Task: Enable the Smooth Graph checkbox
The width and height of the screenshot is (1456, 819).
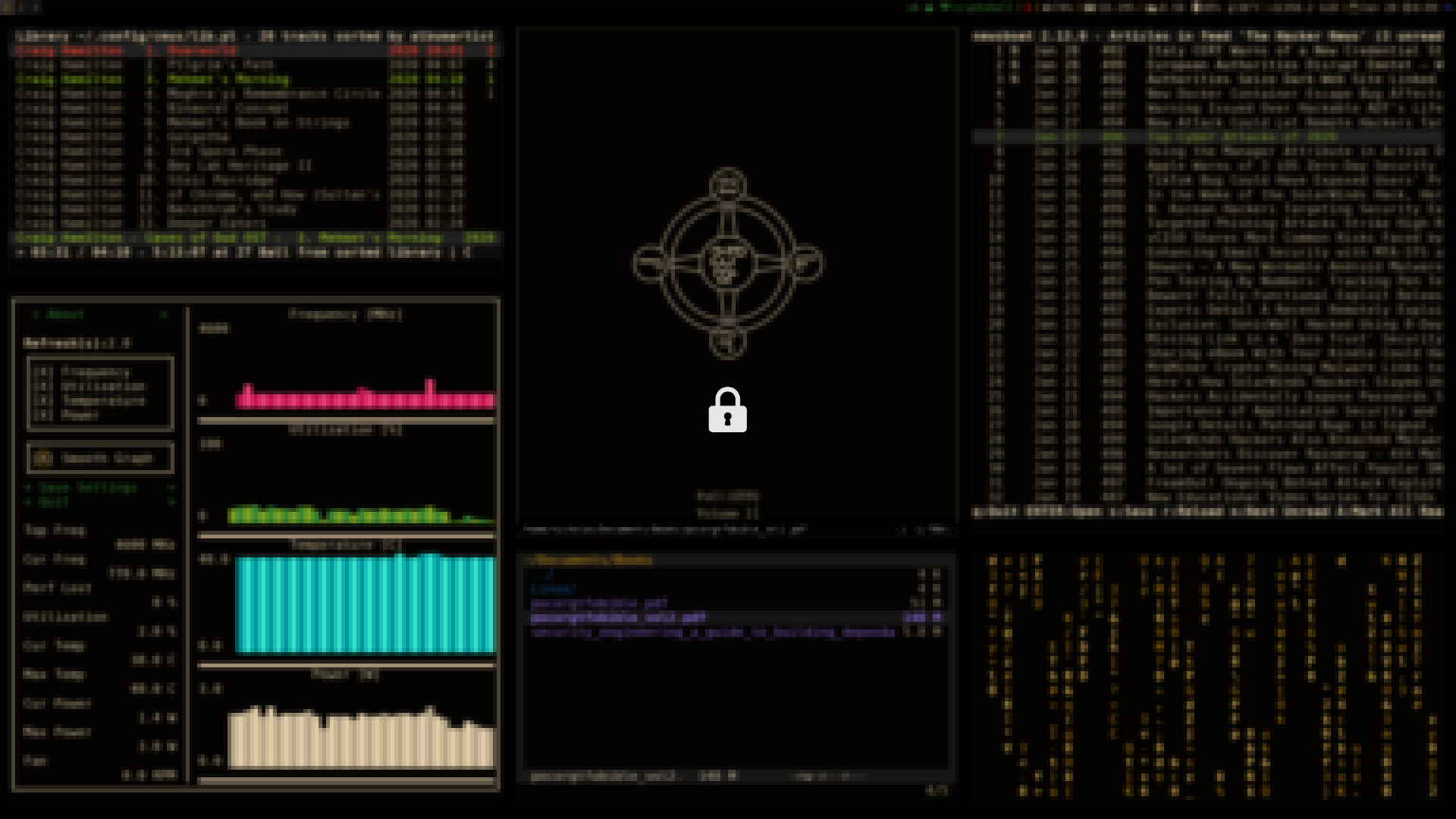Action: 43,458
